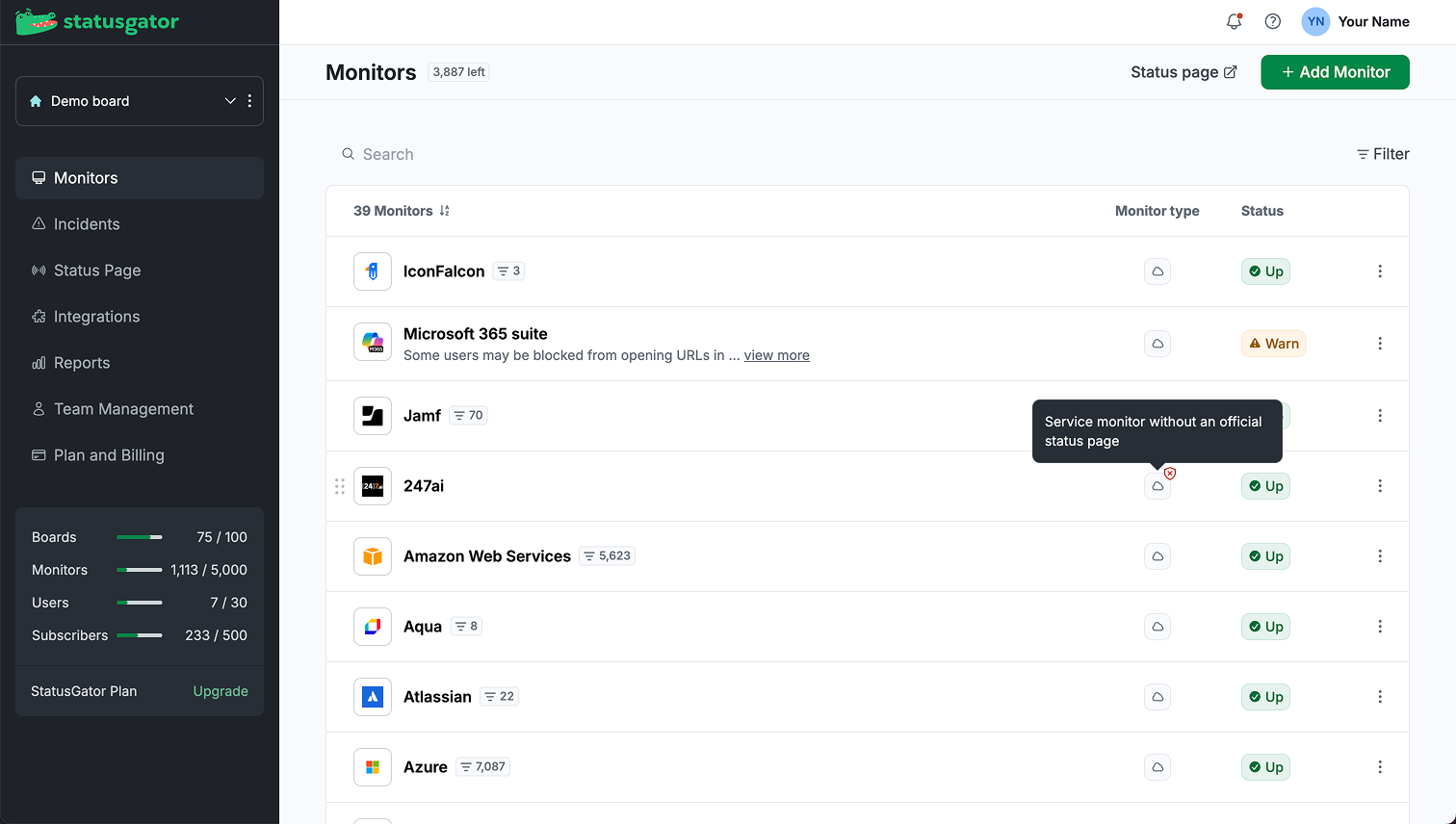Click the Filter button
This screenshot has height=824, width=1456.
(x=1383, y=154)
